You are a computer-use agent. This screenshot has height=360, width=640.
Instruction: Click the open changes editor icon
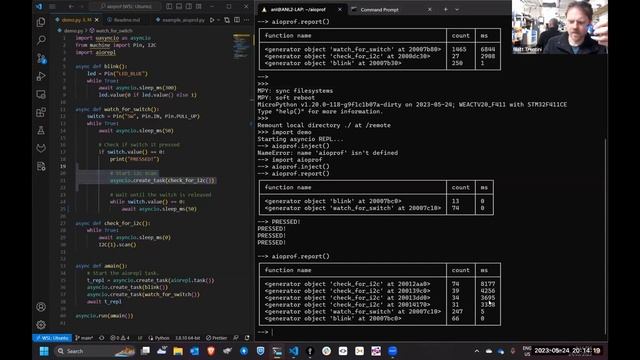[227, 20]
